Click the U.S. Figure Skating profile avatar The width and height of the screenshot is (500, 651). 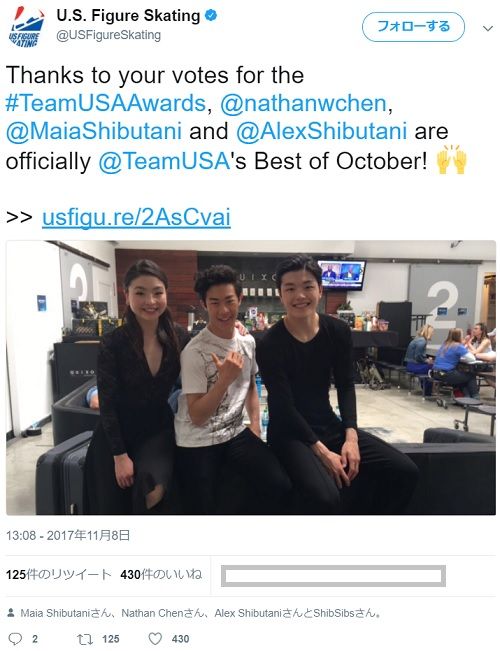pos(27,27)
